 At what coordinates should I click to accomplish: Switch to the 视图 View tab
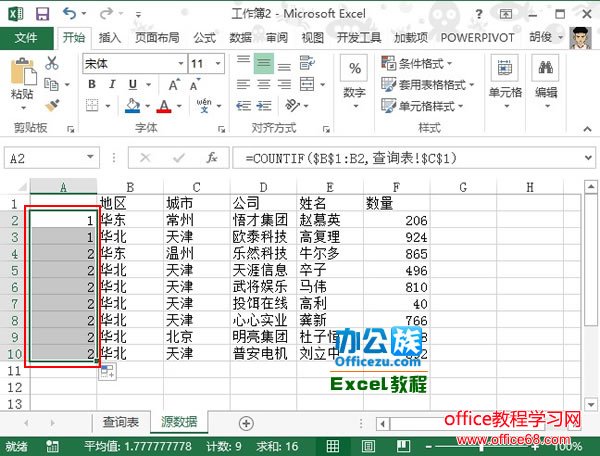coord(313,37)
